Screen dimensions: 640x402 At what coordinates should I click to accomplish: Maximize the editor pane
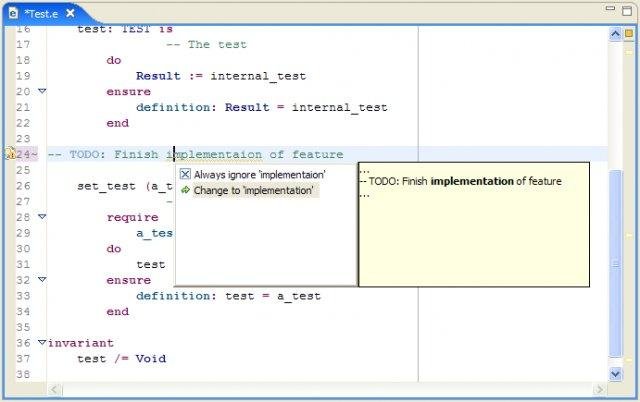[x=627, y=11]
